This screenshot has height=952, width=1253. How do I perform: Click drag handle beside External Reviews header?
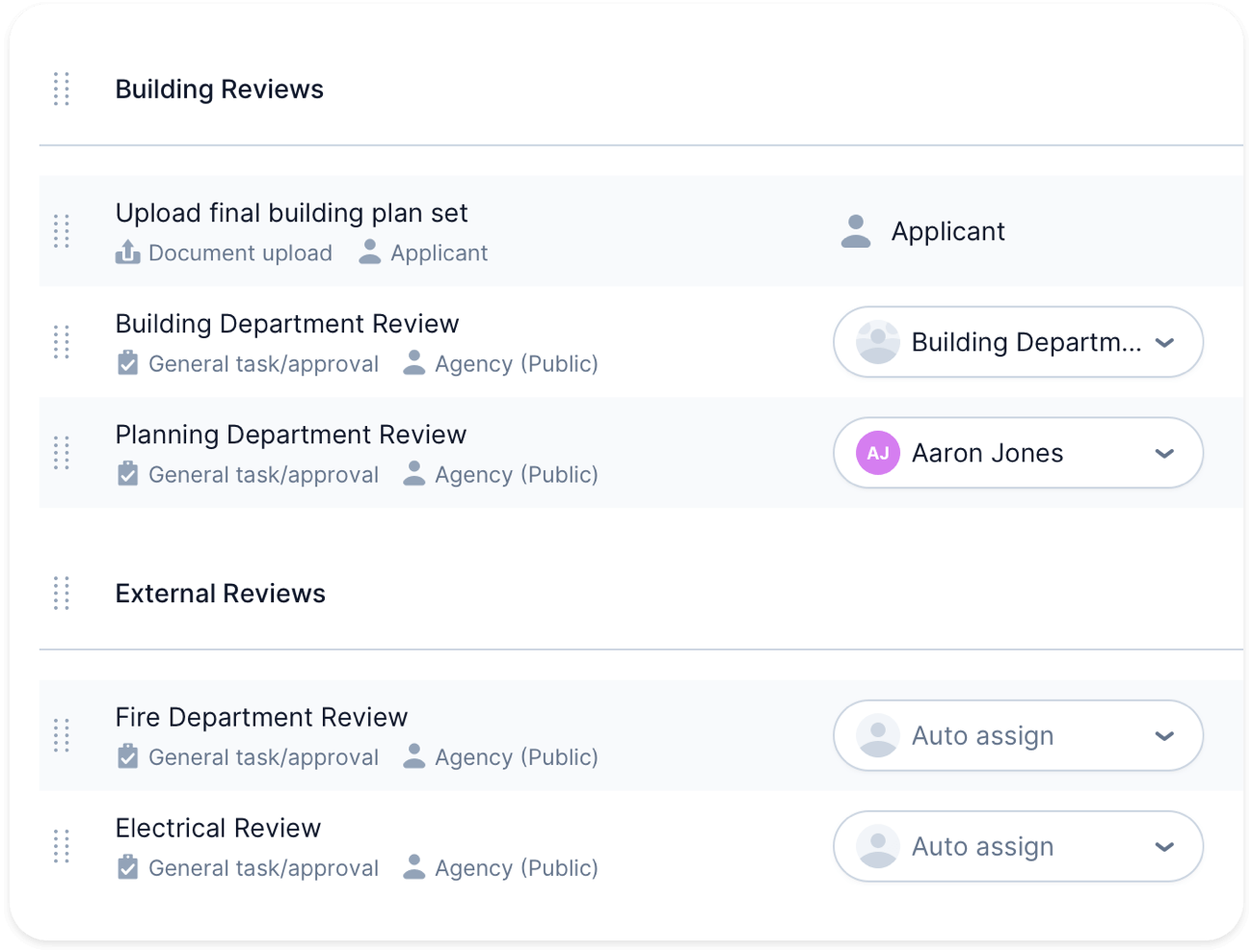[62, 594]
